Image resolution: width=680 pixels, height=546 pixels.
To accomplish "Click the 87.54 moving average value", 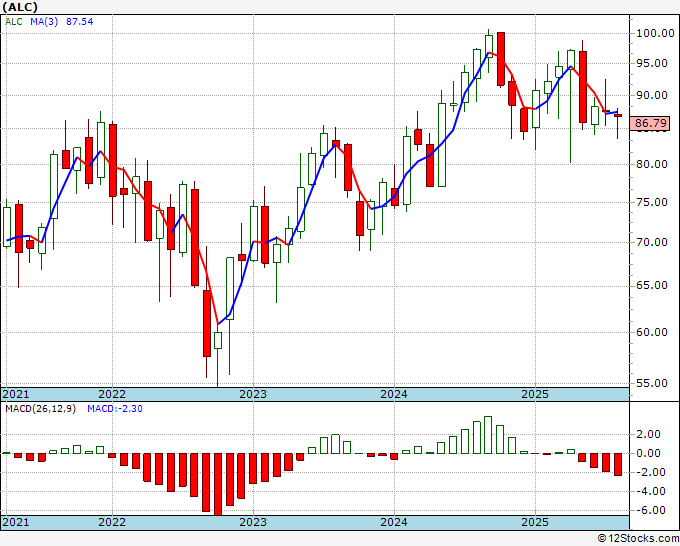I will point(79,22).
